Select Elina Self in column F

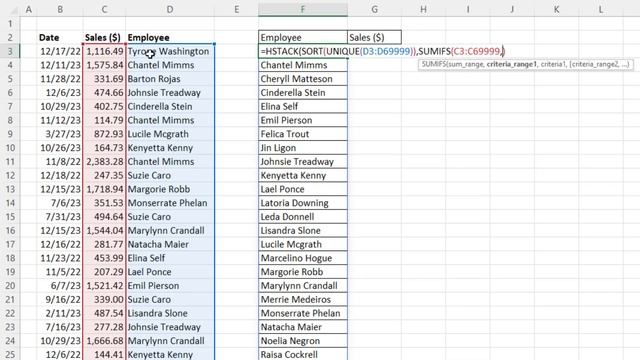(303, 107)
